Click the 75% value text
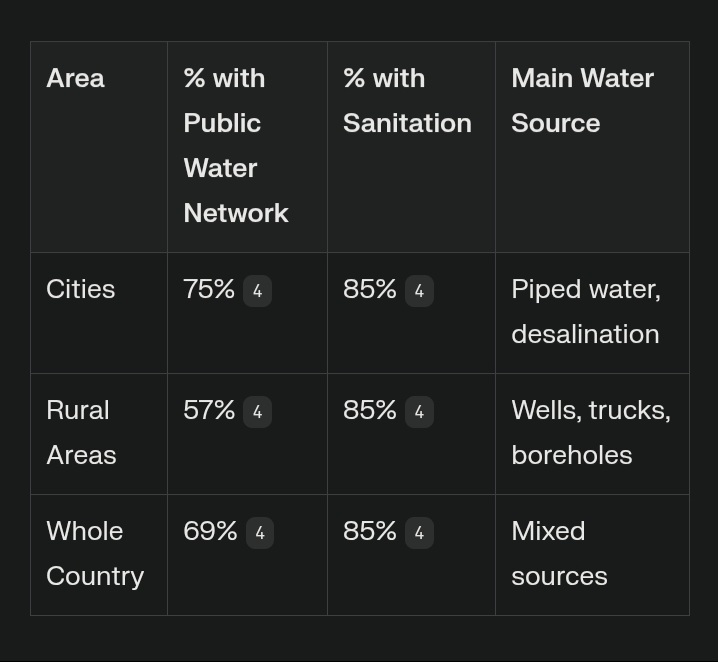This screenshot has height=662, width=718. coord(208,289)
